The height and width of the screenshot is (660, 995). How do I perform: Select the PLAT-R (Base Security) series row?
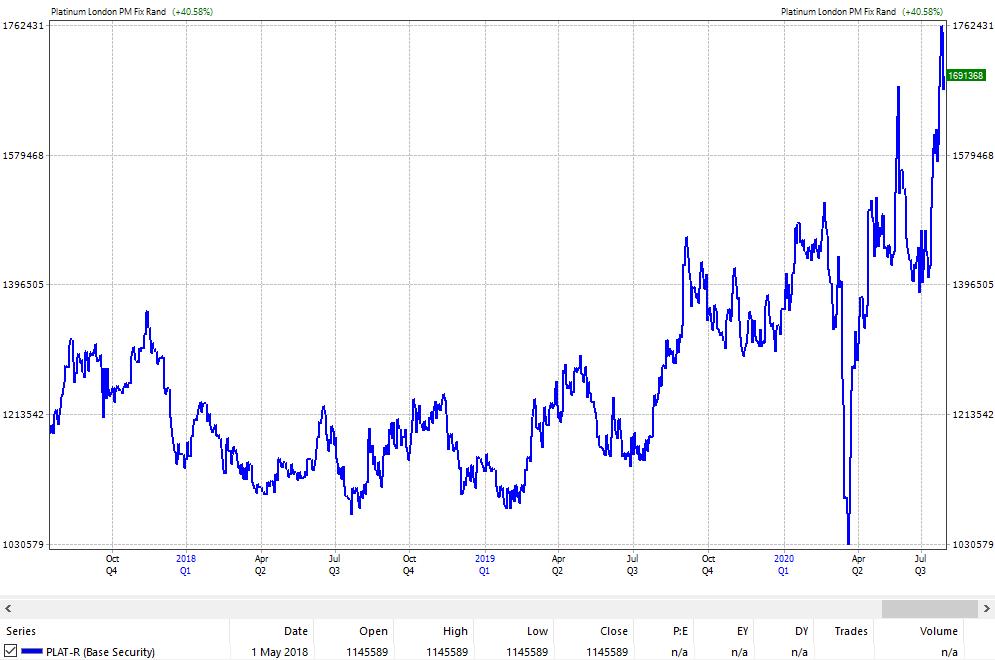point(100,652)
